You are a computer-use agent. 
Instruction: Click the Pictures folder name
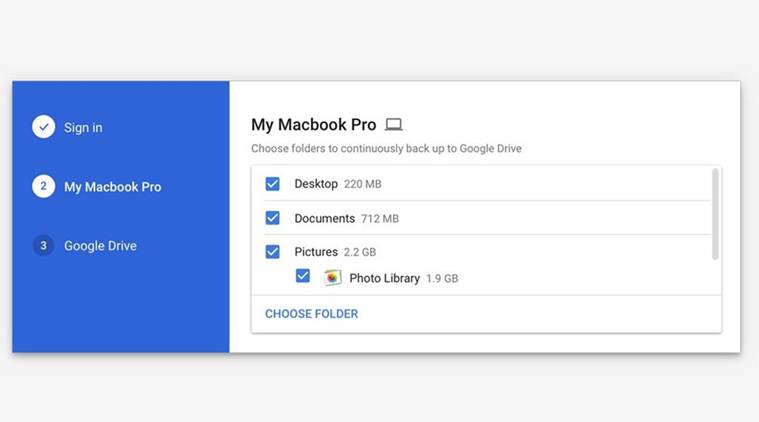(x=315, y=252)
